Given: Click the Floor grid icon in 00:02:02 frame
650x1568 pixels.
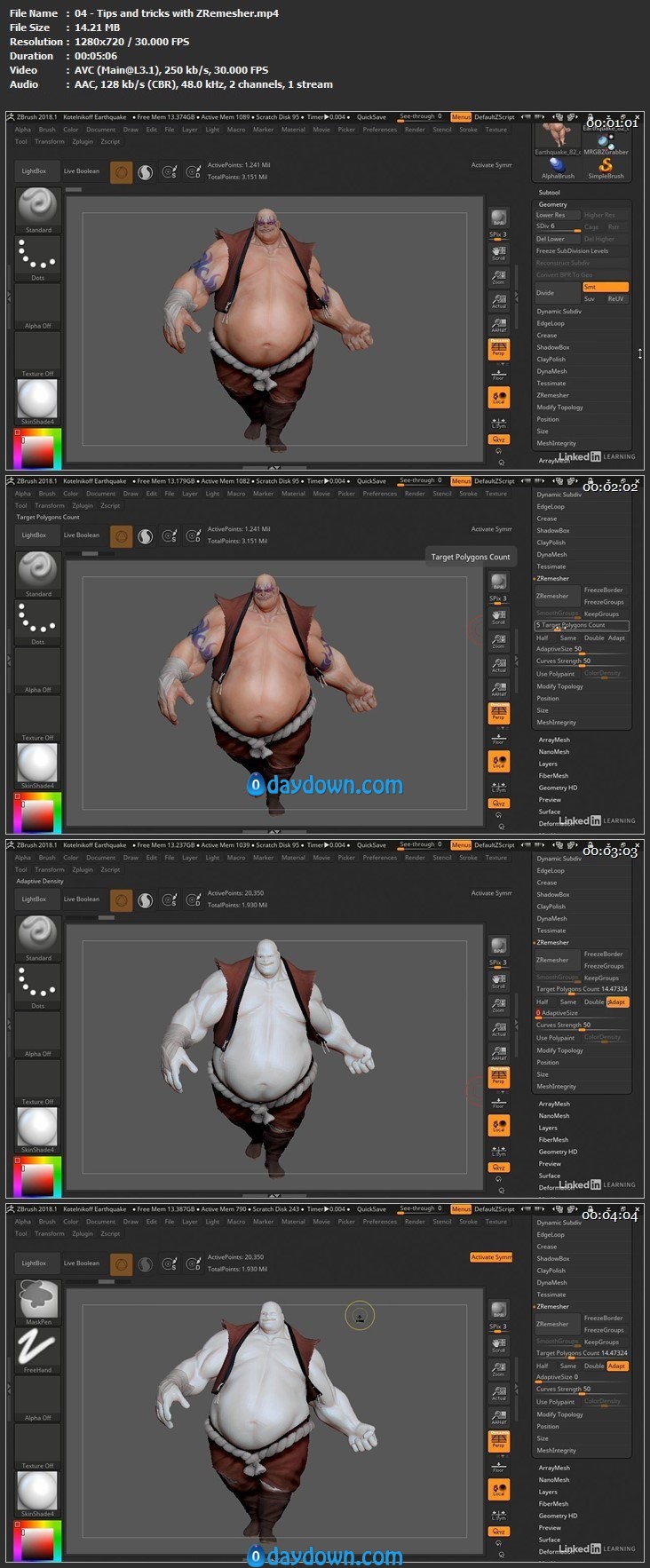Looking at the screenshot, I should [x=498, y=737].
